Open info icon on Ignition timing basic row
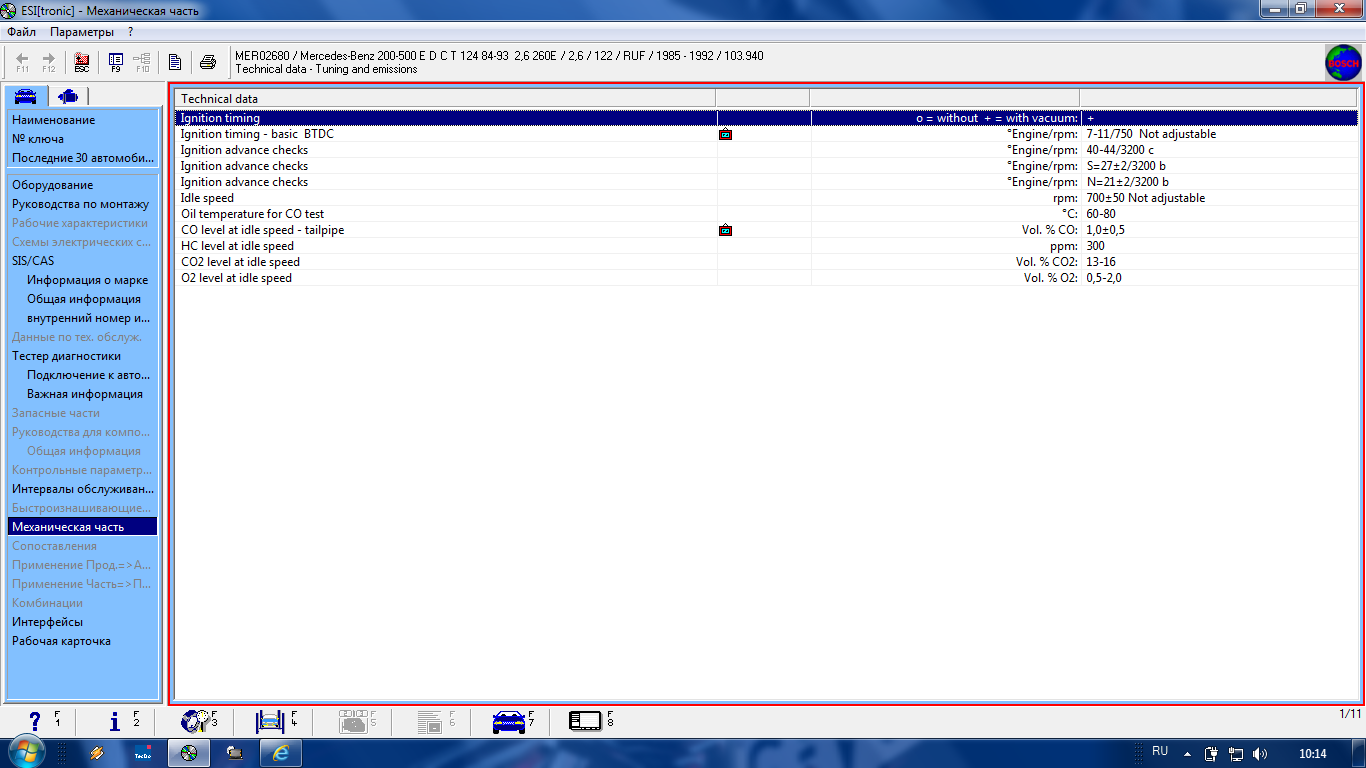Screen dimensions: 1366x768 coord(725,134)
